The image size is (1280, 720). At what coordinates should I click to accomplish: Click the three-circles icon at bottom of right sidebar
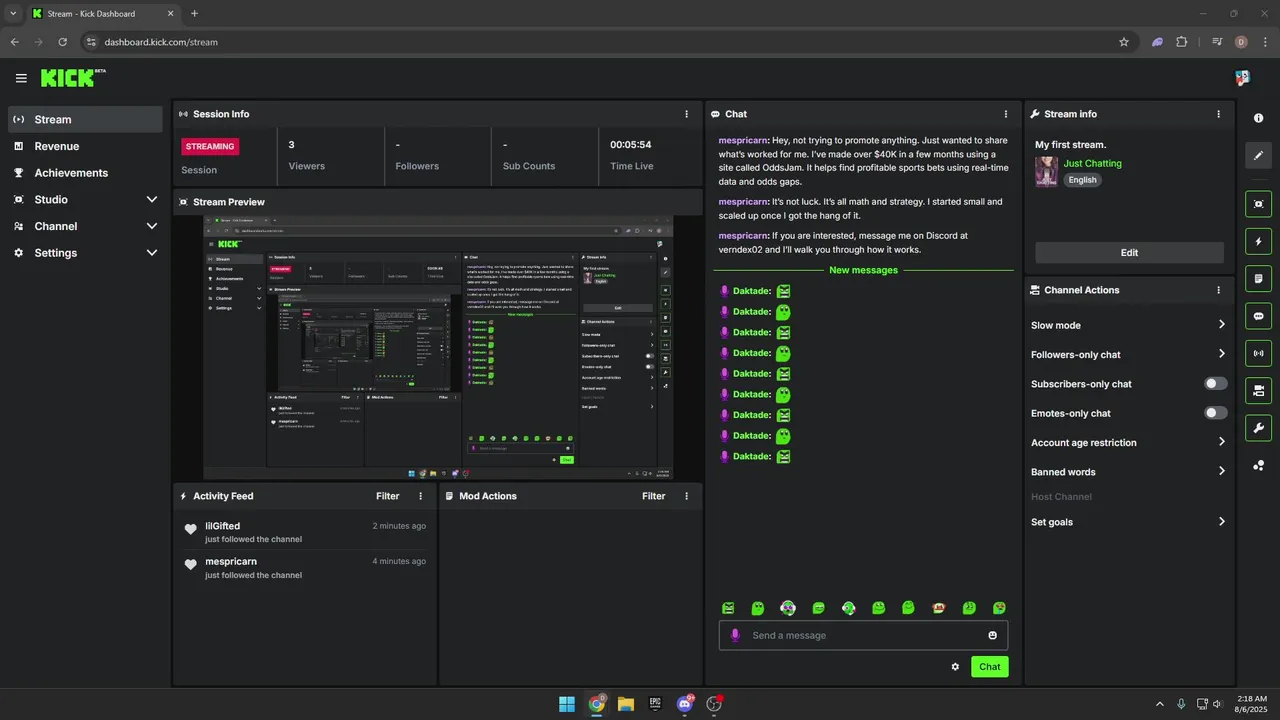coord(1258,466)
